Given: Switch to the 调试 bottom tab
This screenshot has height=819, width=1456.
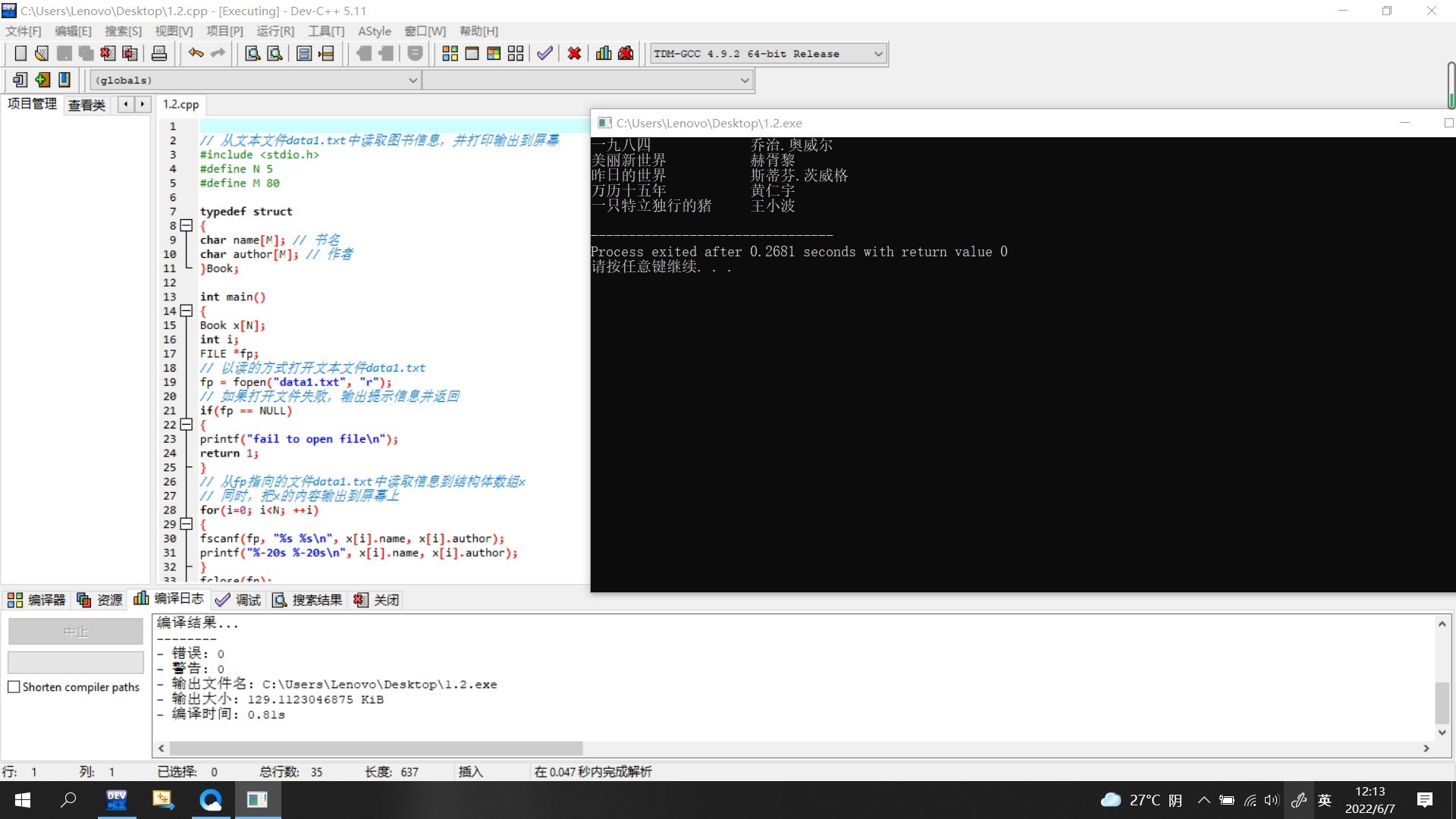Looking at the screenshot, I should [x=238, y=600].
